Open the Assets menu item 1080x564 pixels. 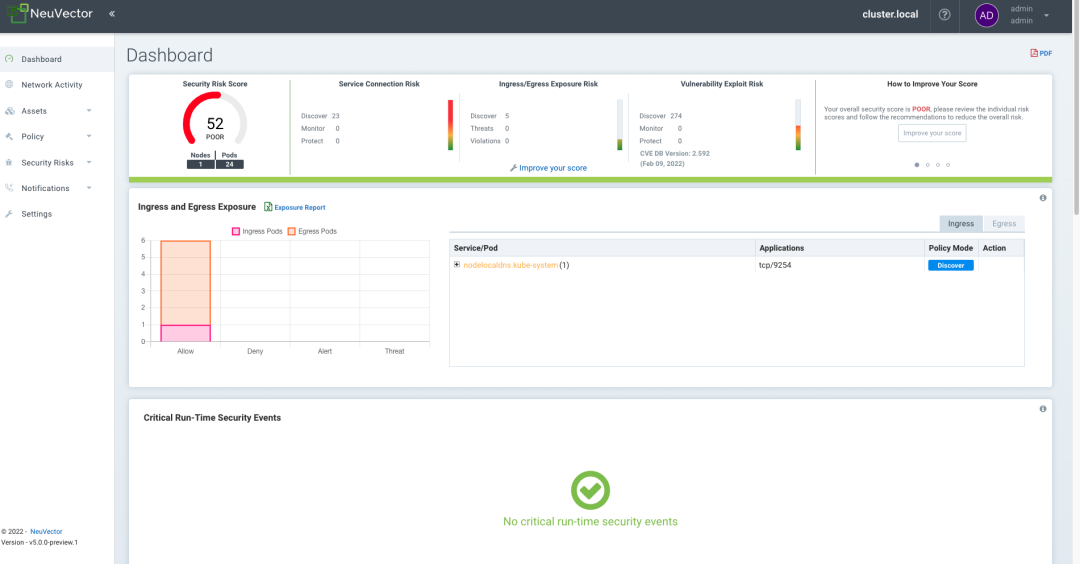(x=34, y=111)
